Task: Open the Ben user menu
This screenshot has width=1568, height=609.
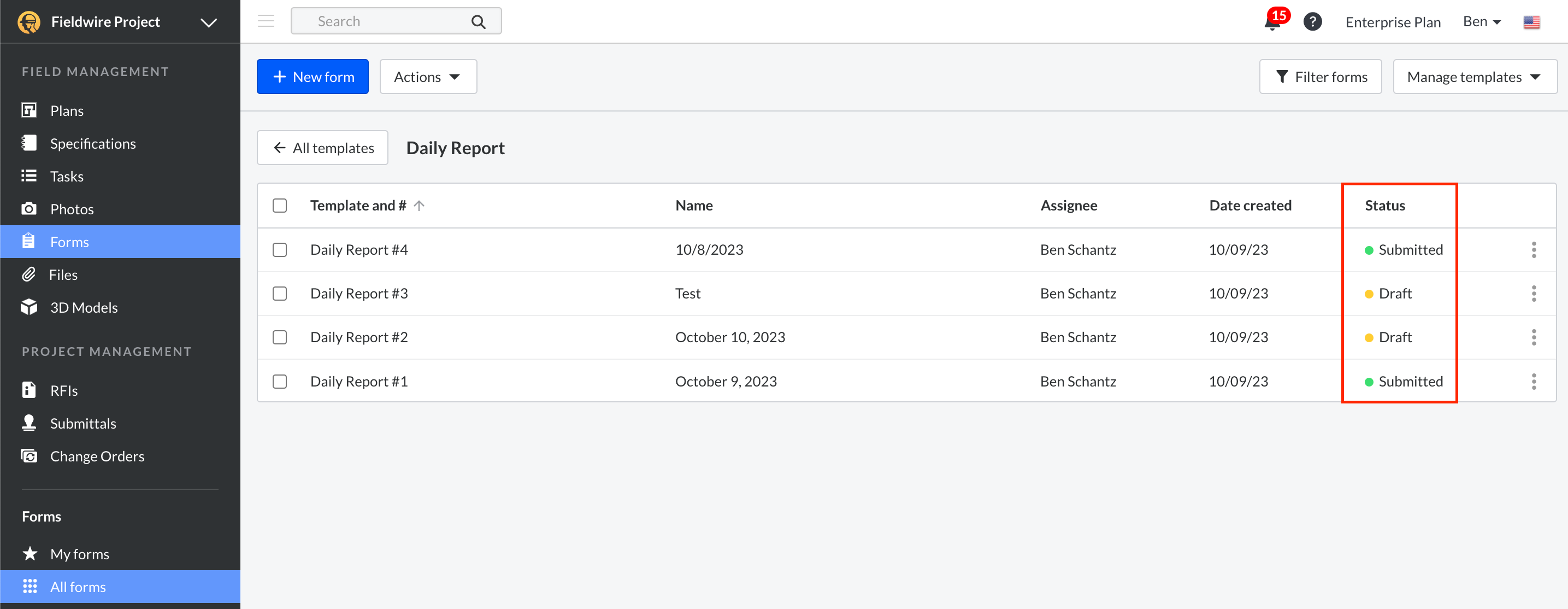Action: click(1482, 21)
